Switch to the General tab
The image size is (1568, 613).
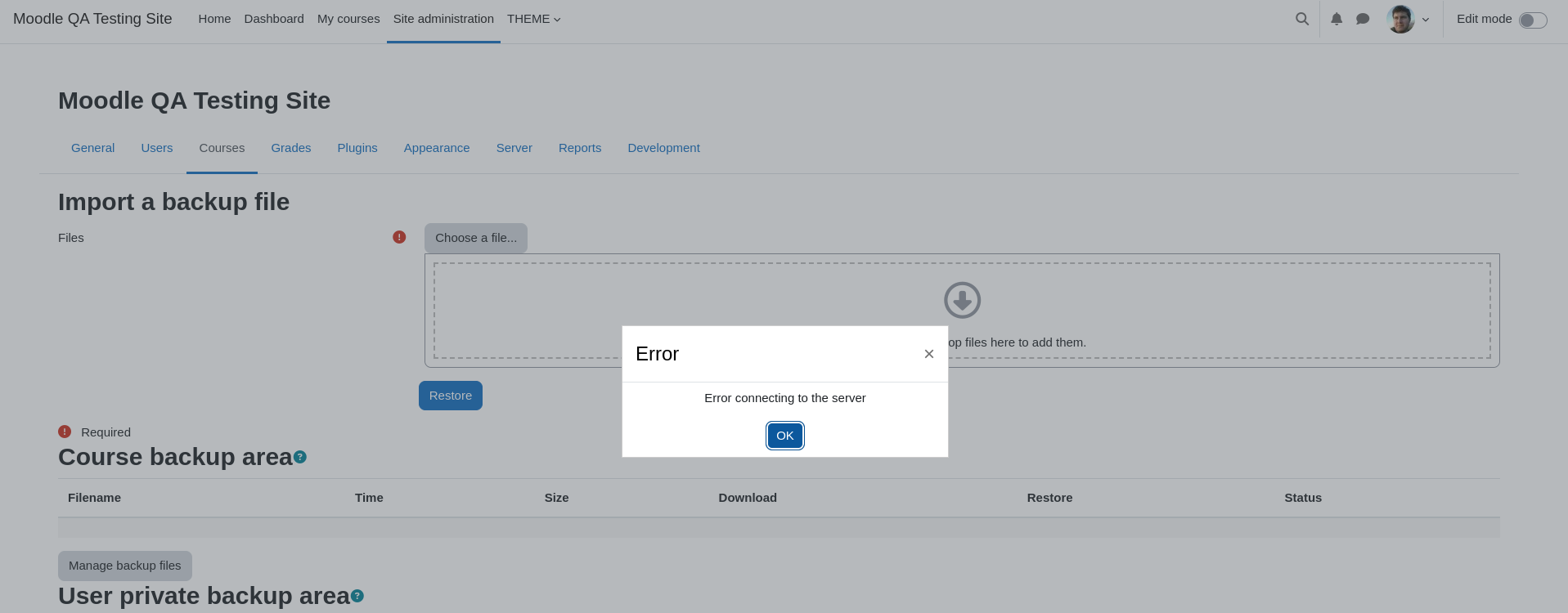(x=93, y=148)
